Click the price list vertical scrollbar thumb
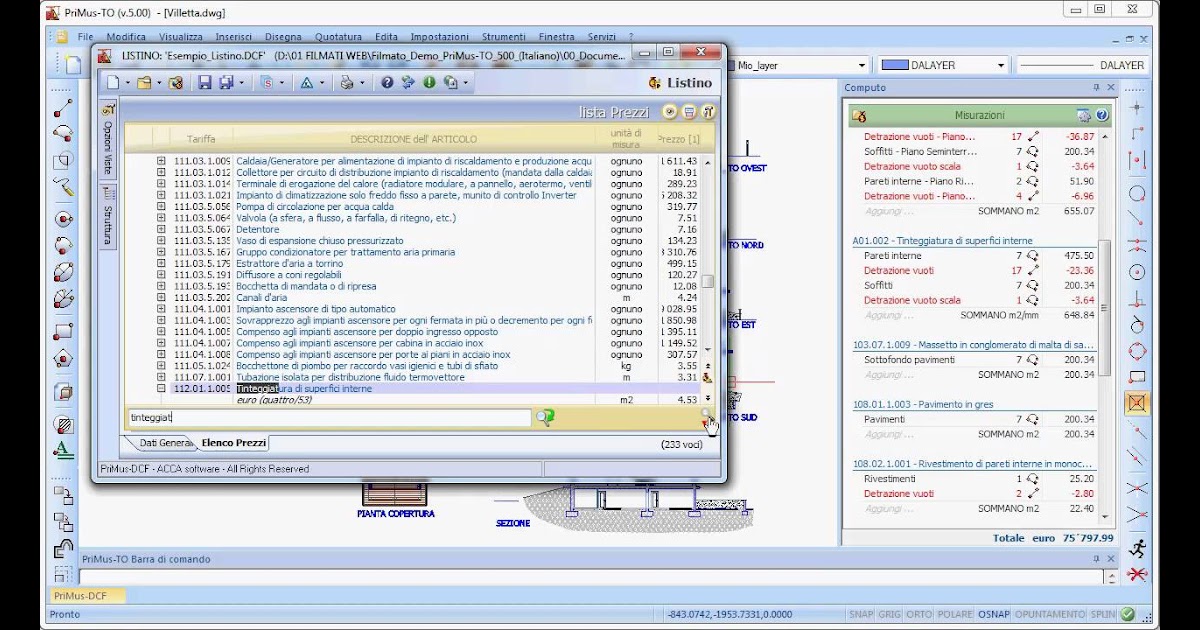This screenshot has height=630, width=1200. pyautogui.click(x=707, y=282)
